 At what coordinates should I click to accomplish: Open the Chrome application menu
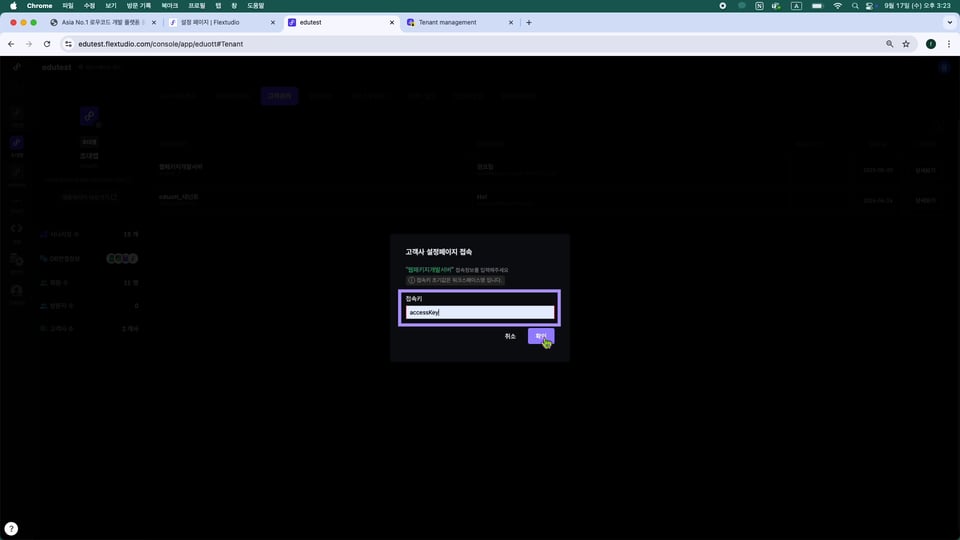pos(39,6)
